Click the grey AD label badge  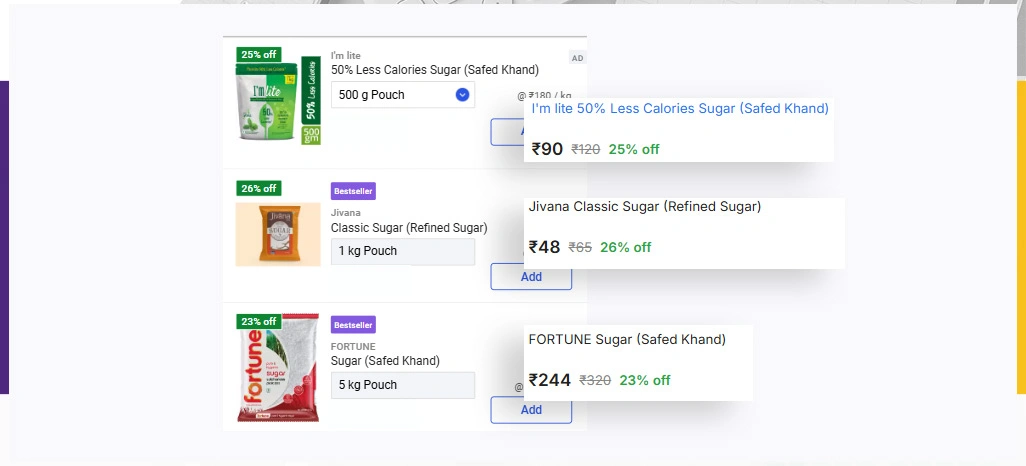577,58
